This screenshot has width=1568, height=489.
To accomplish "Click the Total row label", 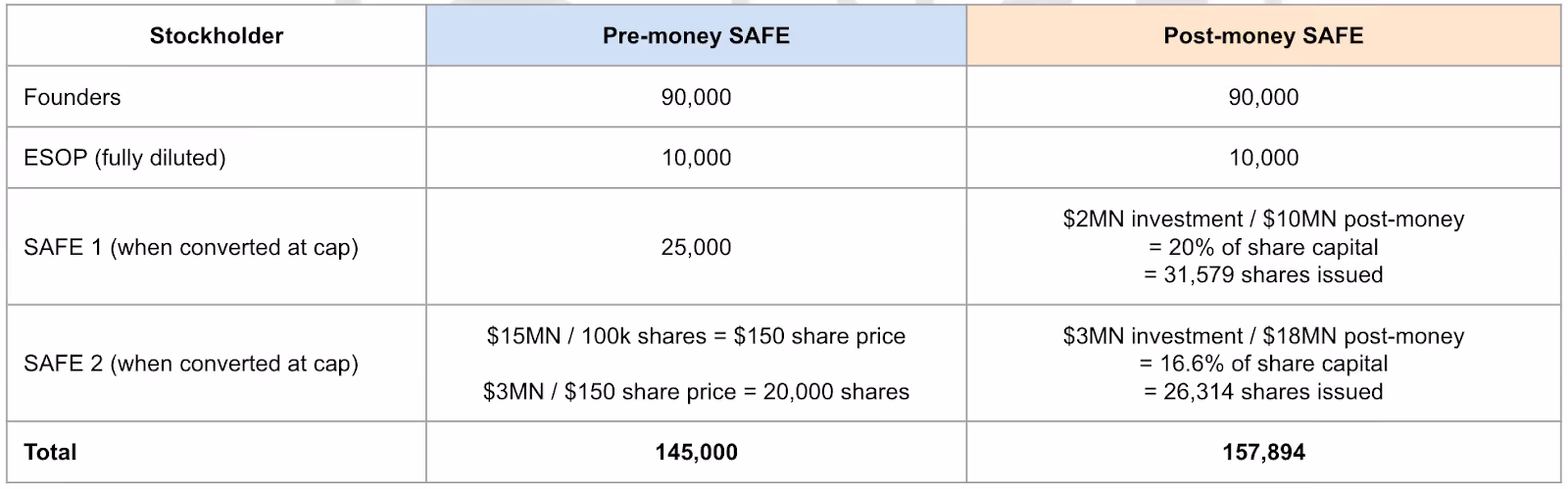I will coord(50,452).
